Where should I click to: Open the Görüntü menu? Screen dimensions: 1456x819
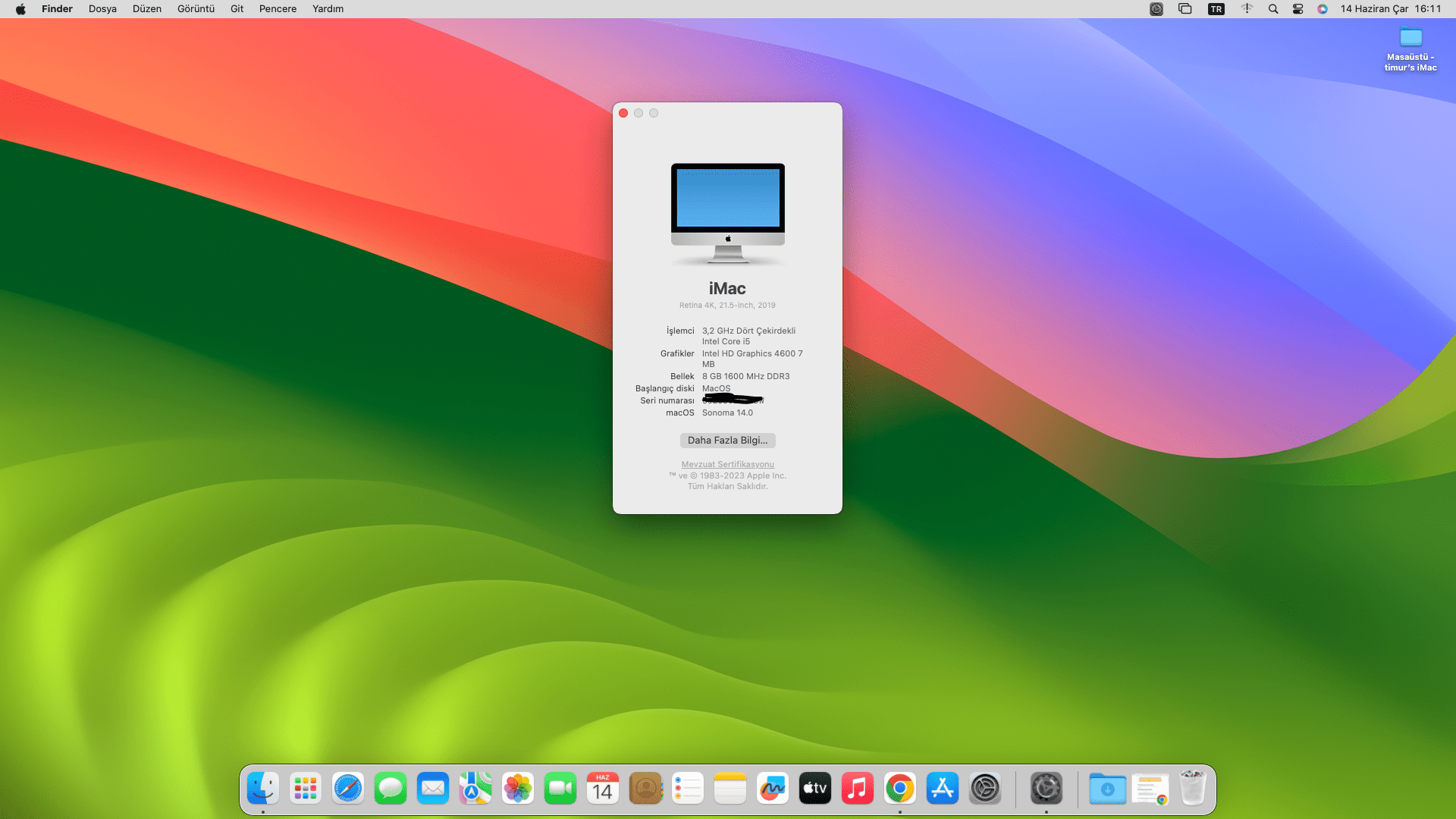point(196,9)
